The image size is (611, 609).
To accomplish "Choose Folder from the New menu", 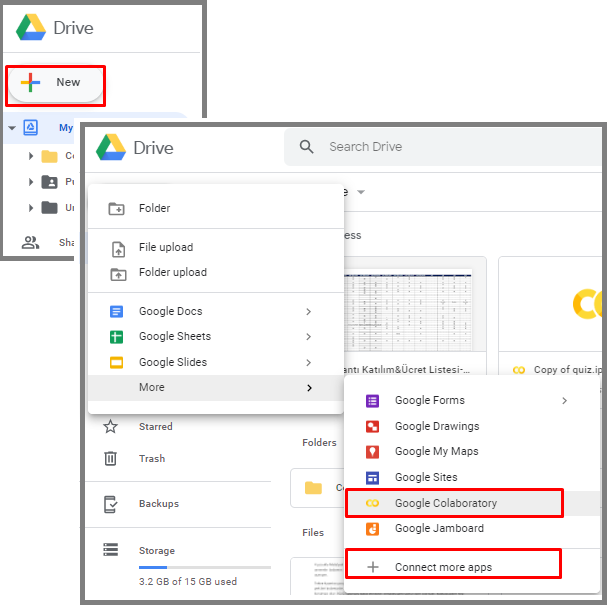I will (x=216, y=208).
